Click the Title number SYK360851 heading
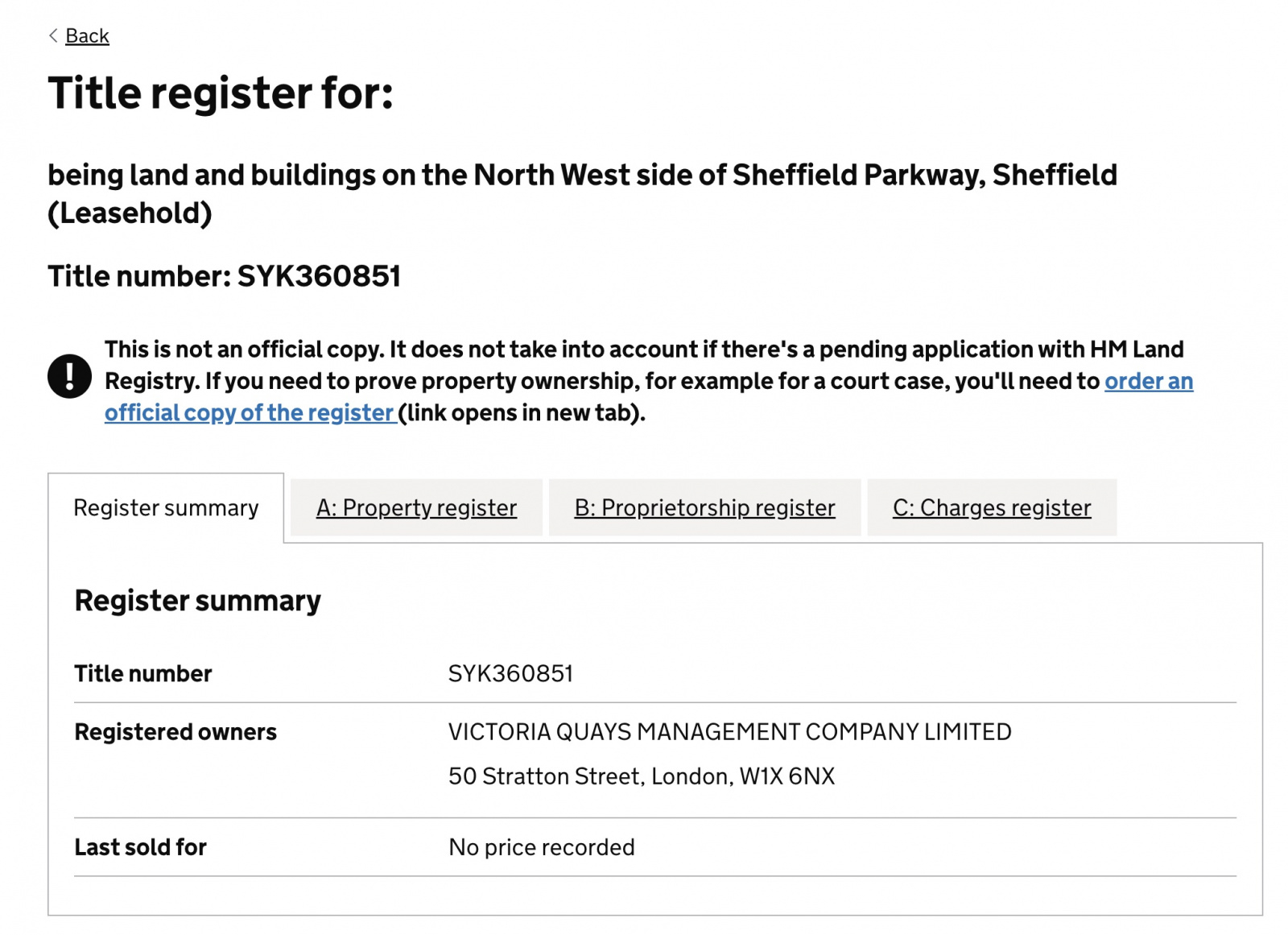Viewport: 1288px width, 935px height. [x=224, y=276]
